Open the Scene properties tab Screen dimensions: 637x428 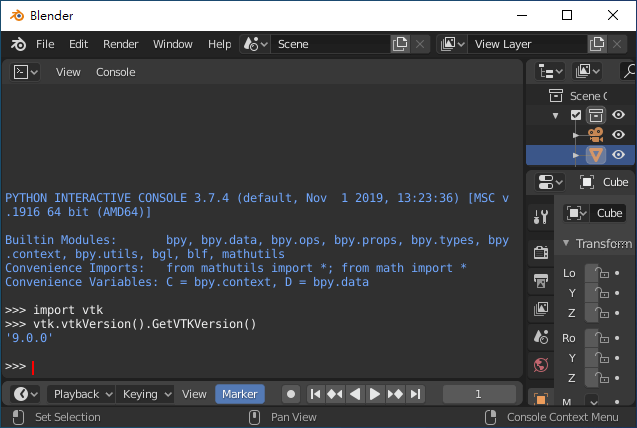pyautogui.click(x=541, y=337)
